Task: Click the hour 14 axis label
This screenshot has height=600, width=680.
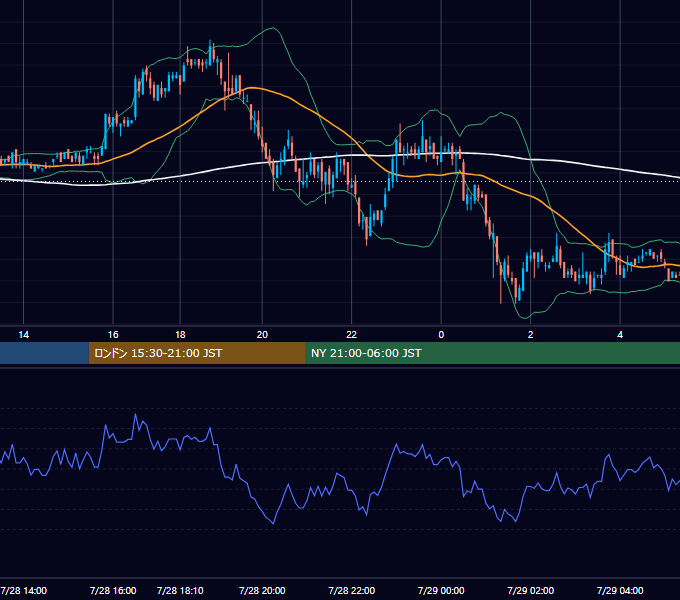Action: 23,335
